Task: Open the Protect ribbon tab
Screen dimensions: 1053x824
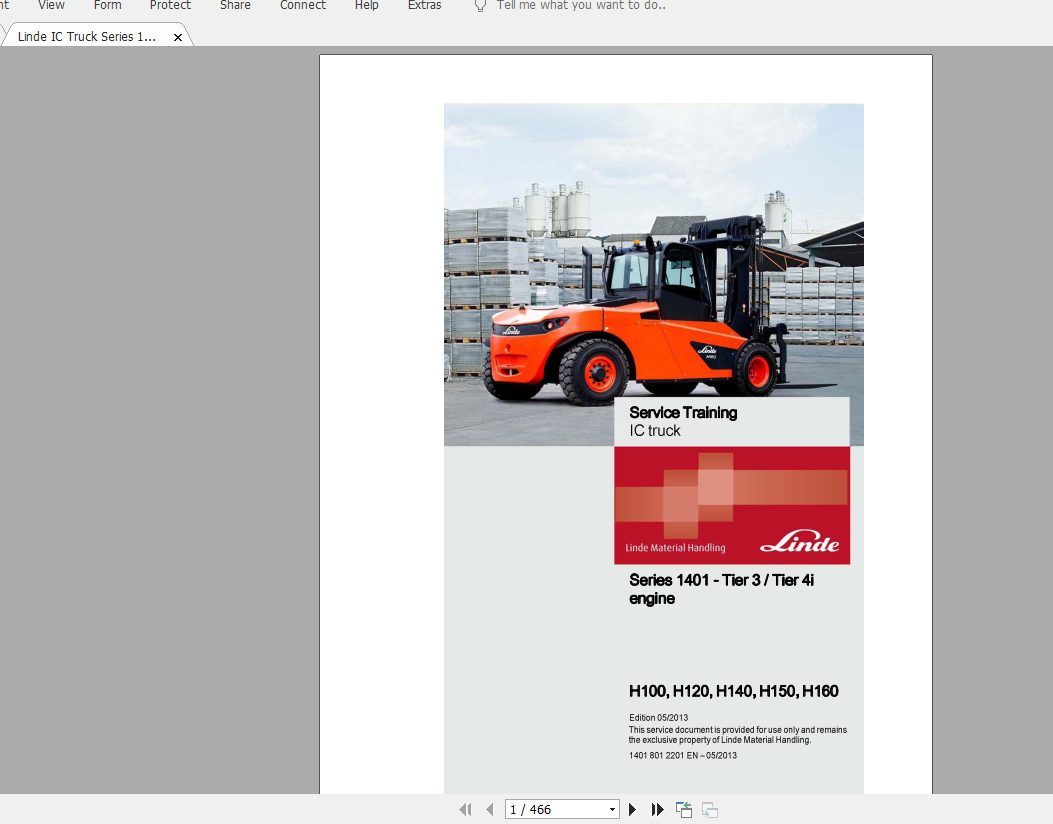Action: click(x=170, y=5)
